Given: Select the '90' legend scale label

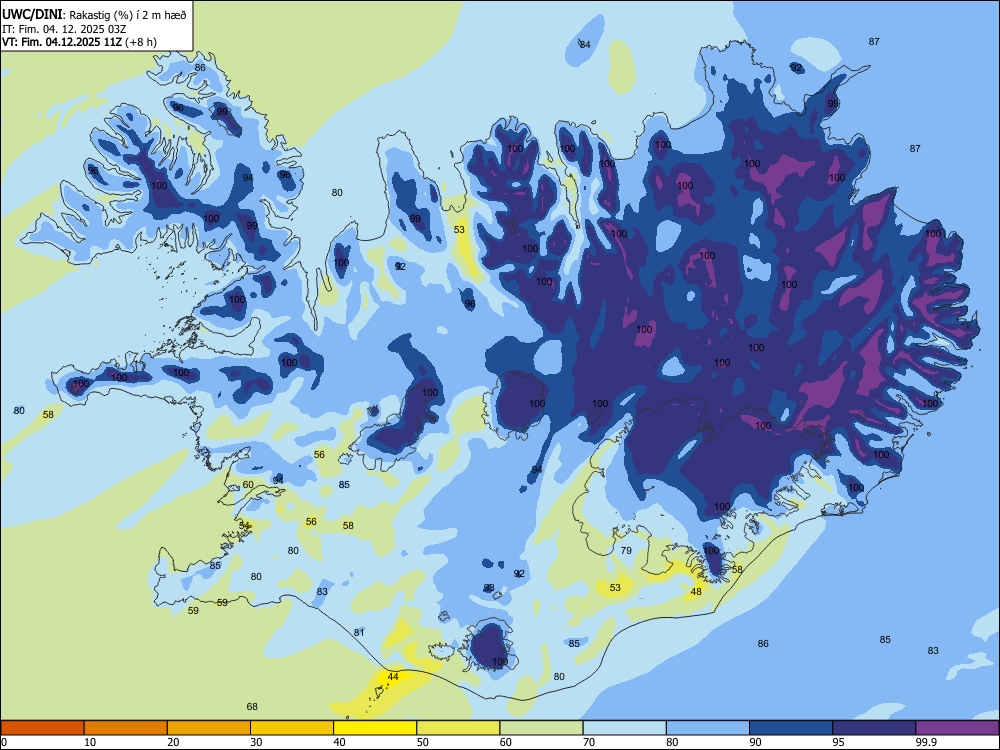Looking at the screenshot, I should click(756, 742).
